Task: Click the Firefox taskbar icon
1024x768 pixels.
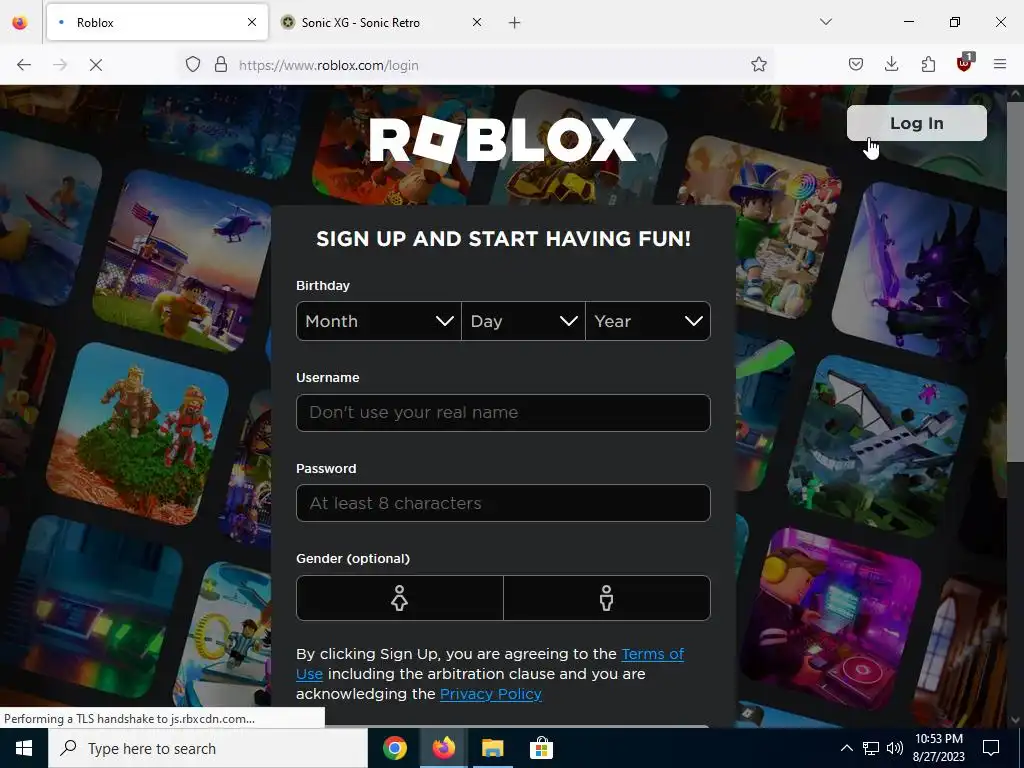Action: tap(443, 748)
